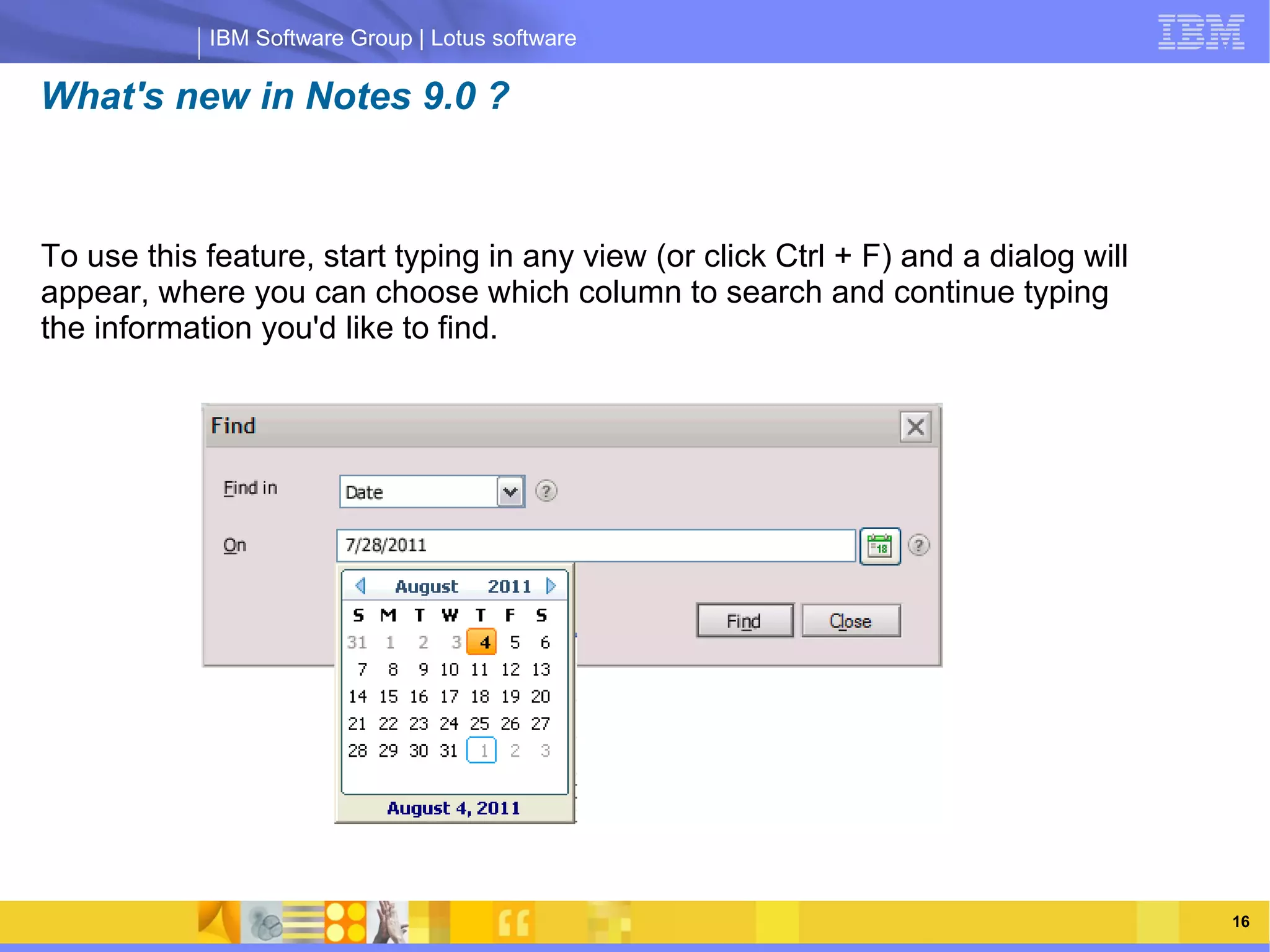This screenshot has width=1270, height=952.
Task: Select August 10 in calendar
Action: point(450,670)
